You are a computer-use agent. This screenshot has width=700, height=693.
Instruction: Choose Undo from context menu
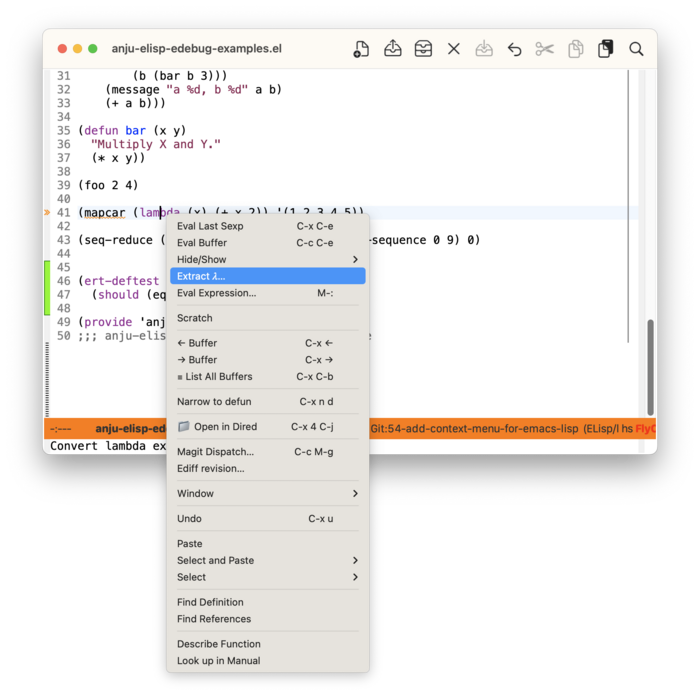[268, 518]
